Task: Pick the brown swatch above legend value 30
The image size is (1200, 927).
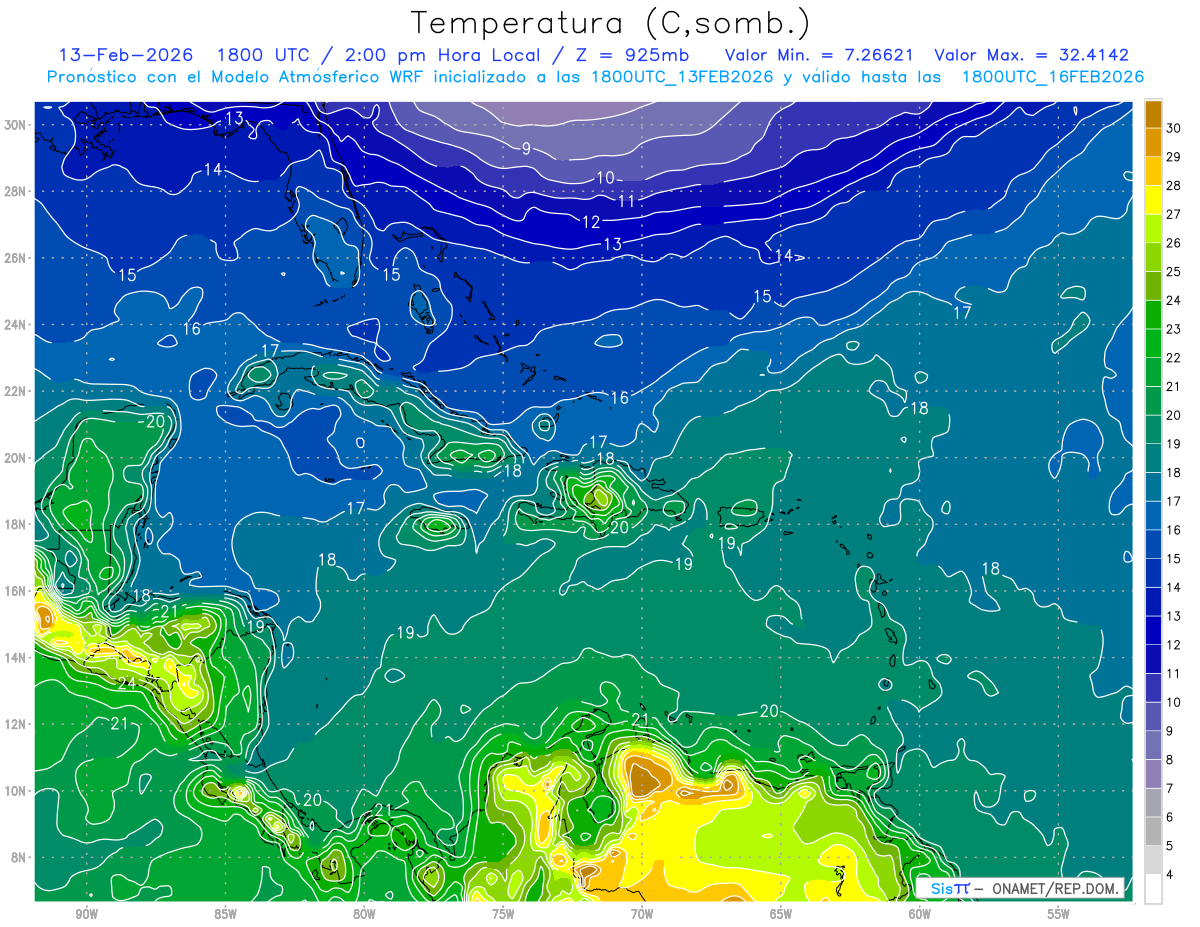Action: pos(1154,114)
